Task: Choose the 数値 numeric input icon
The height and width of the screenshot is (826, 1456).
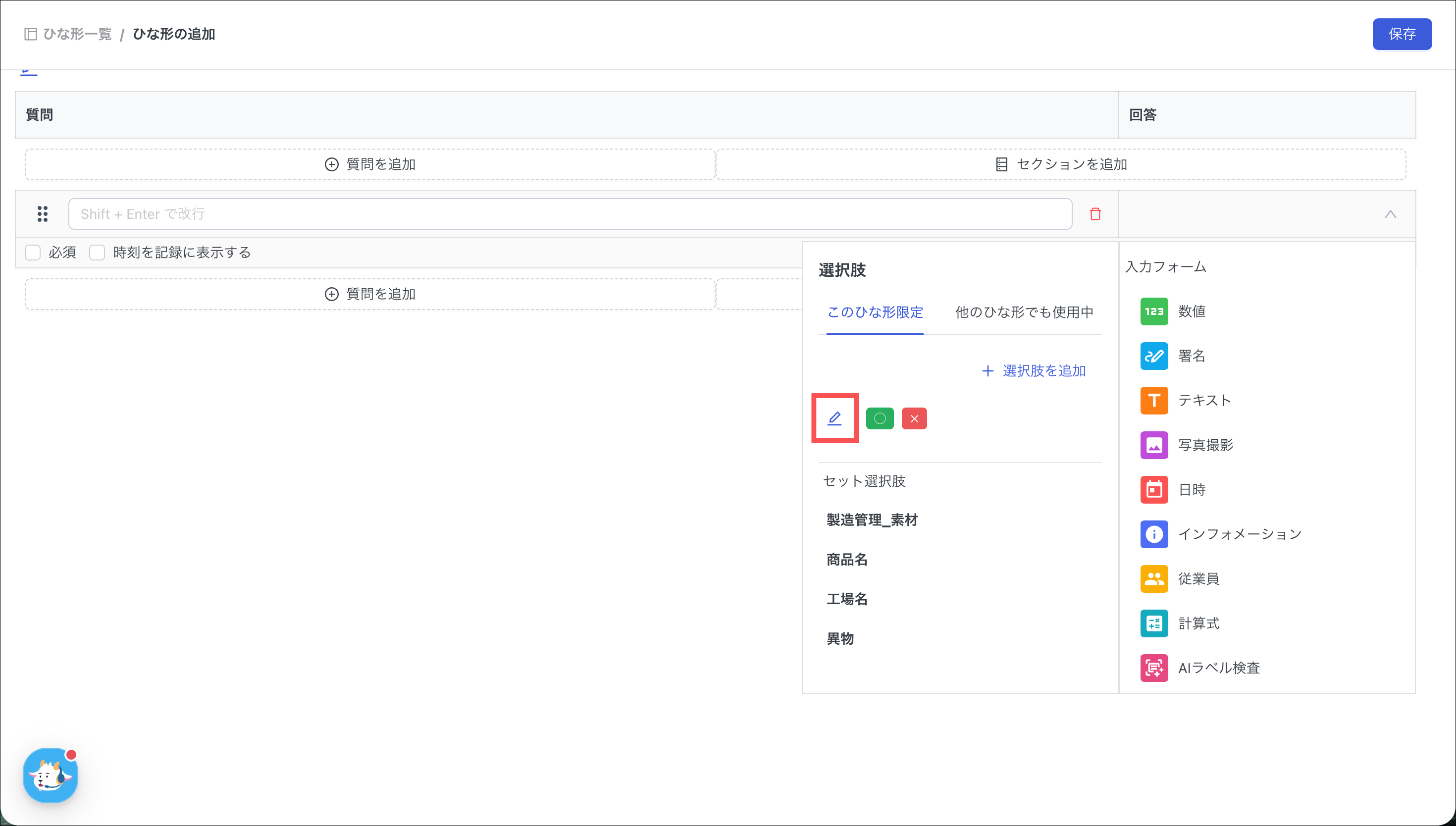Action: tap(1154, 311)
